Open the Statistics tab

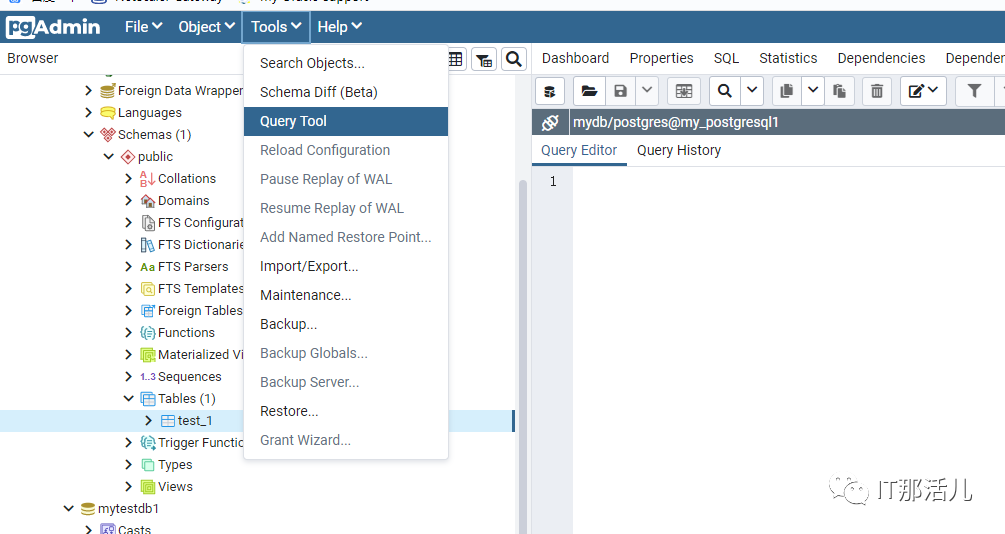pos(787,58)
